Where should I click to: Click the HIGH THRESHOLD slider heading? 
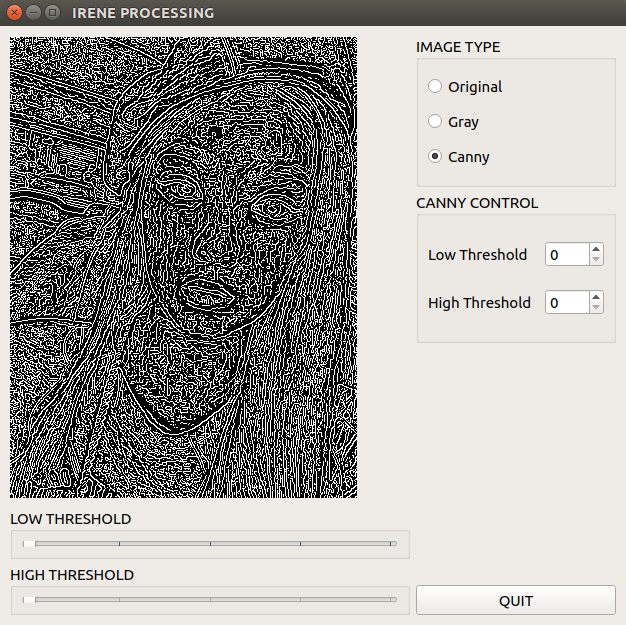tap(72, 575)
